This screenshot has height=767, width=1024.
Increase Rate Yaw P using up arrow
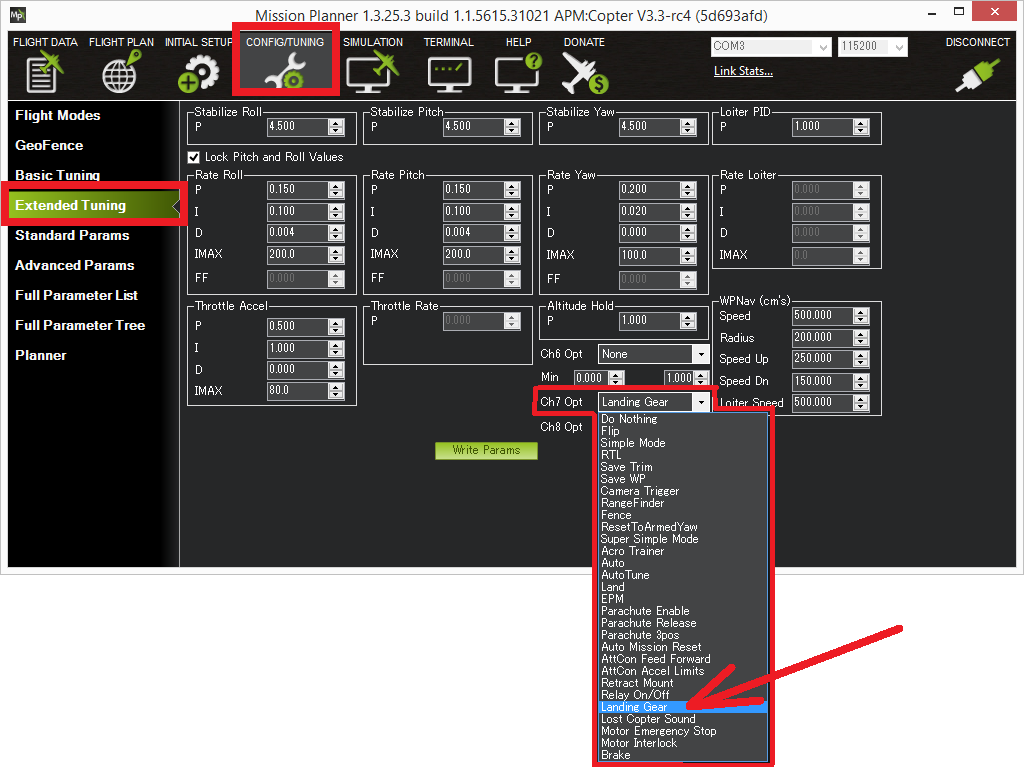[689, 185]
